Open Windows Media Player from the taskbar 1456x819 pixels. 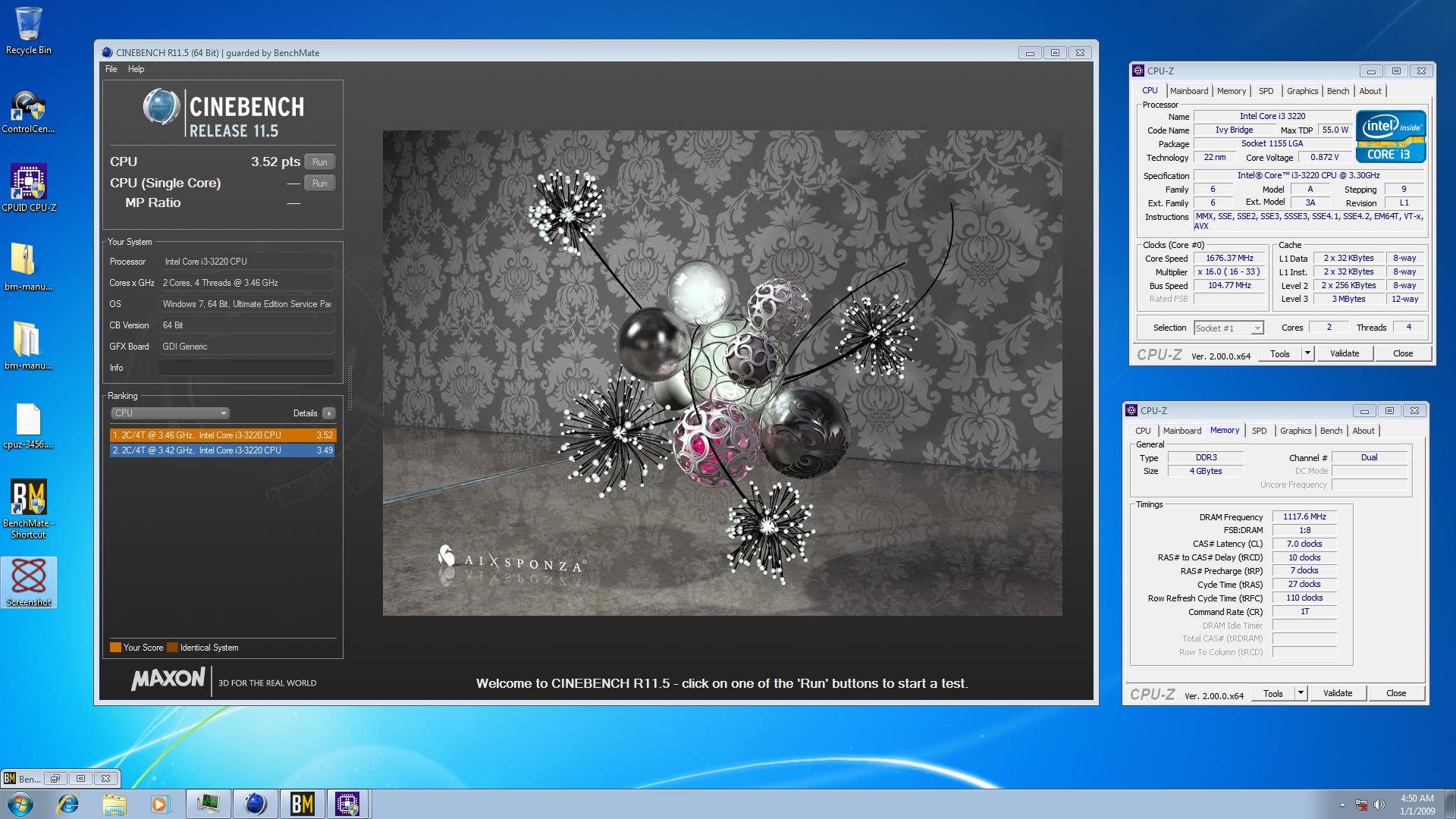pyautogui.click(x=160, y=804)
